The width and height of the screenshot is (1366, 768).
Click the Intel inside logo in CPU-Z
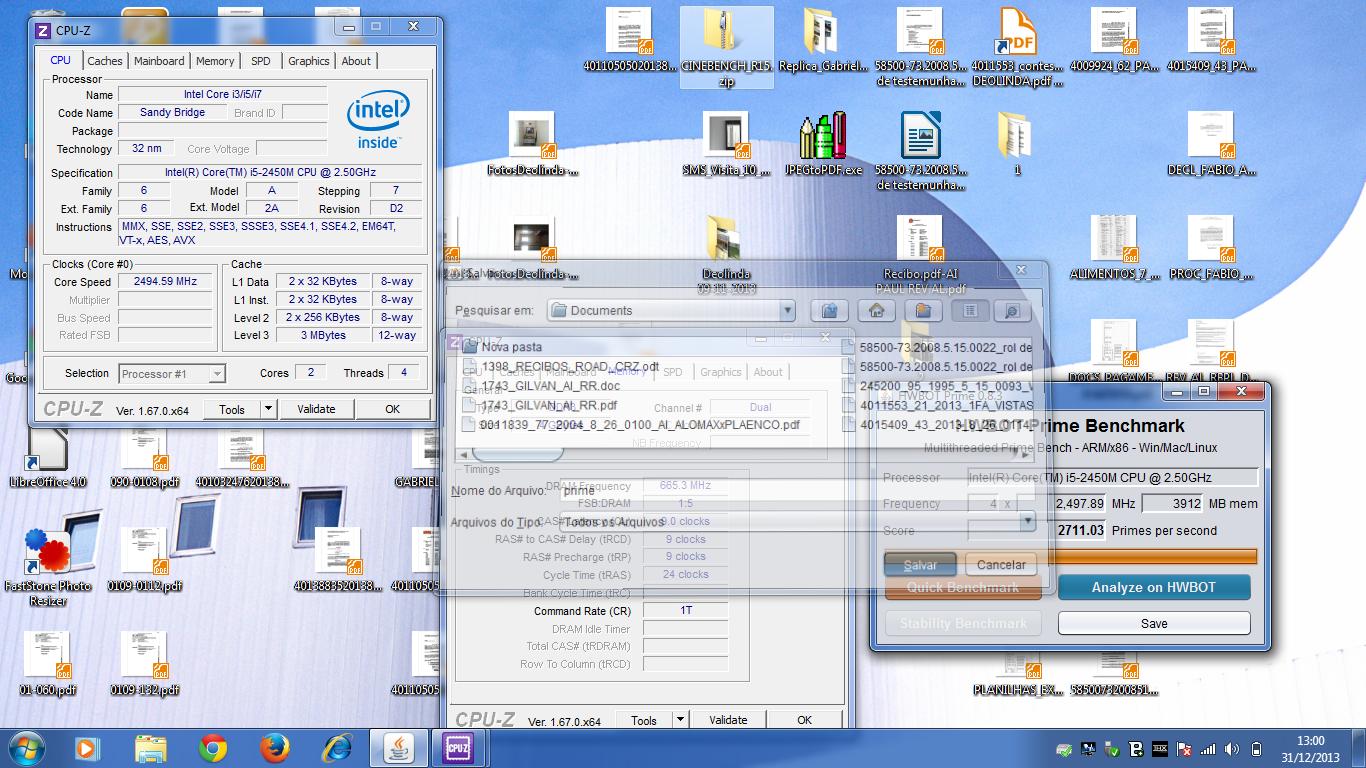tap(378, 122)
